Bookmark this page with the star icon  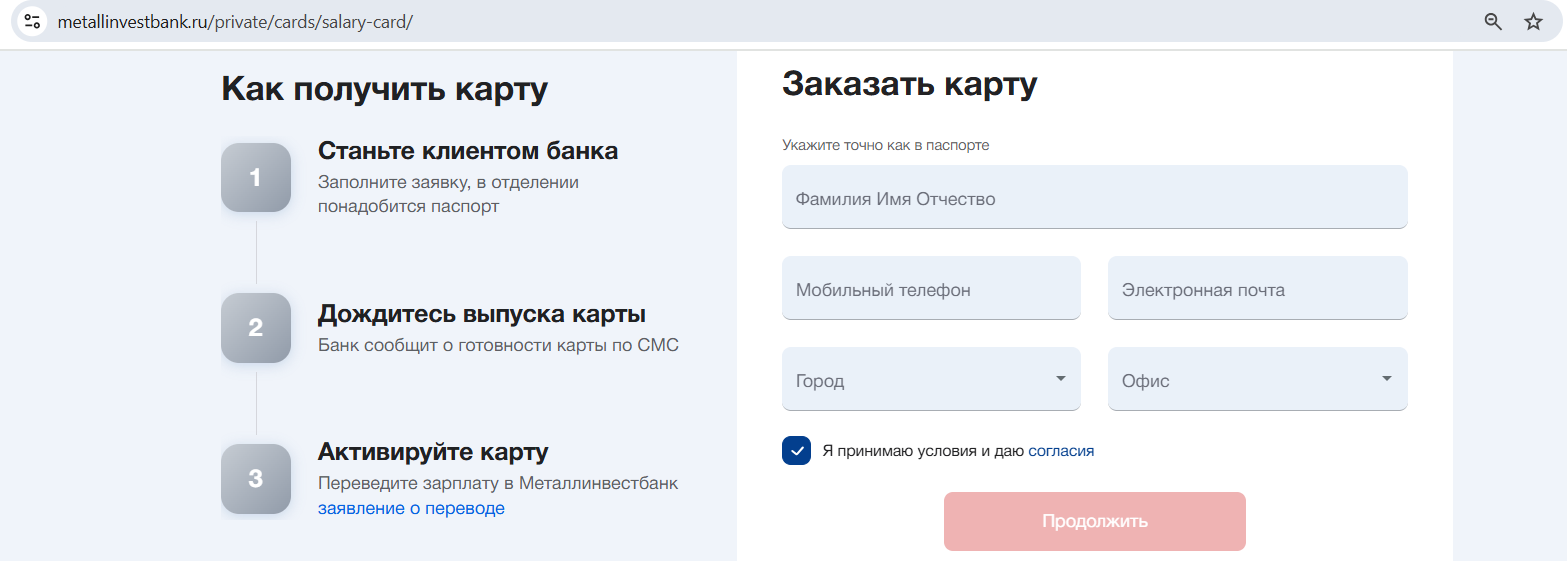point(1533,22)
